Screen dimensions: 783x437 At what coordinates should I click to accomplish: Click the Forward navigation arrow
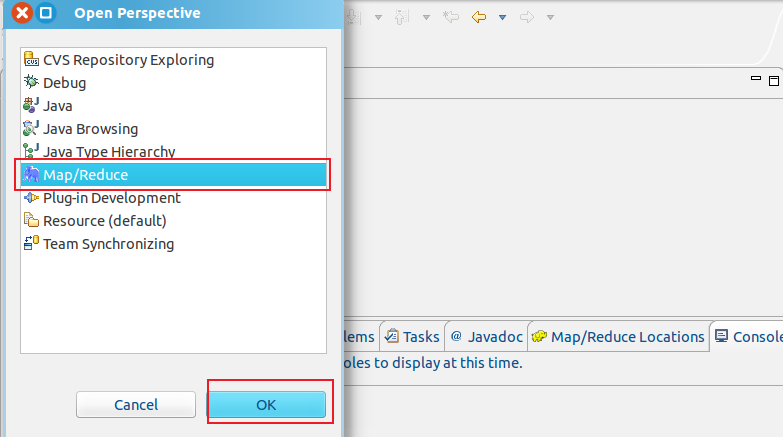[527, 17]
